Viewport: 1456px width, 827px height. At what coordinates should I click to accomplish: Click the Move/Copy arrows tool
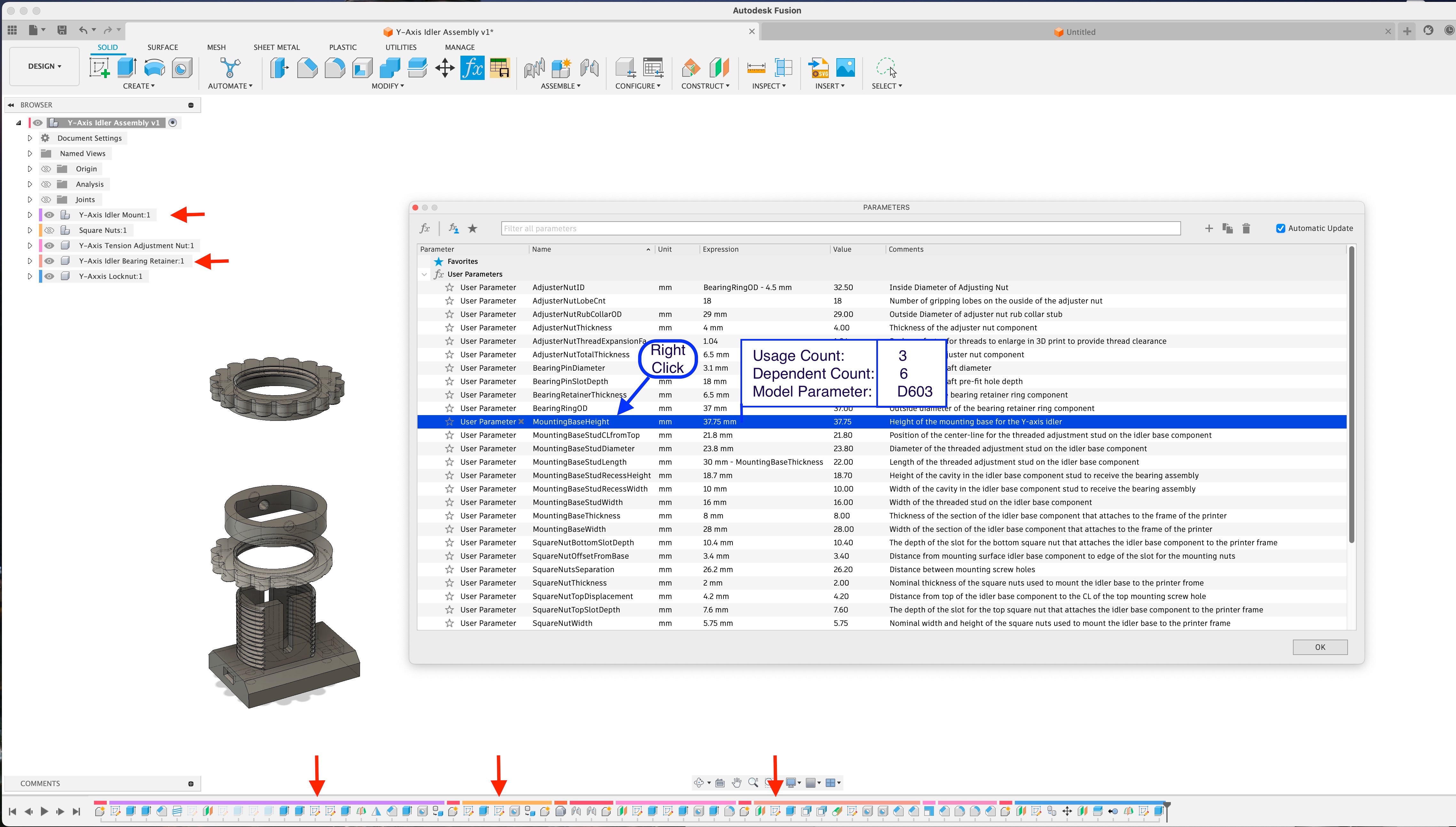coord(445,68)
